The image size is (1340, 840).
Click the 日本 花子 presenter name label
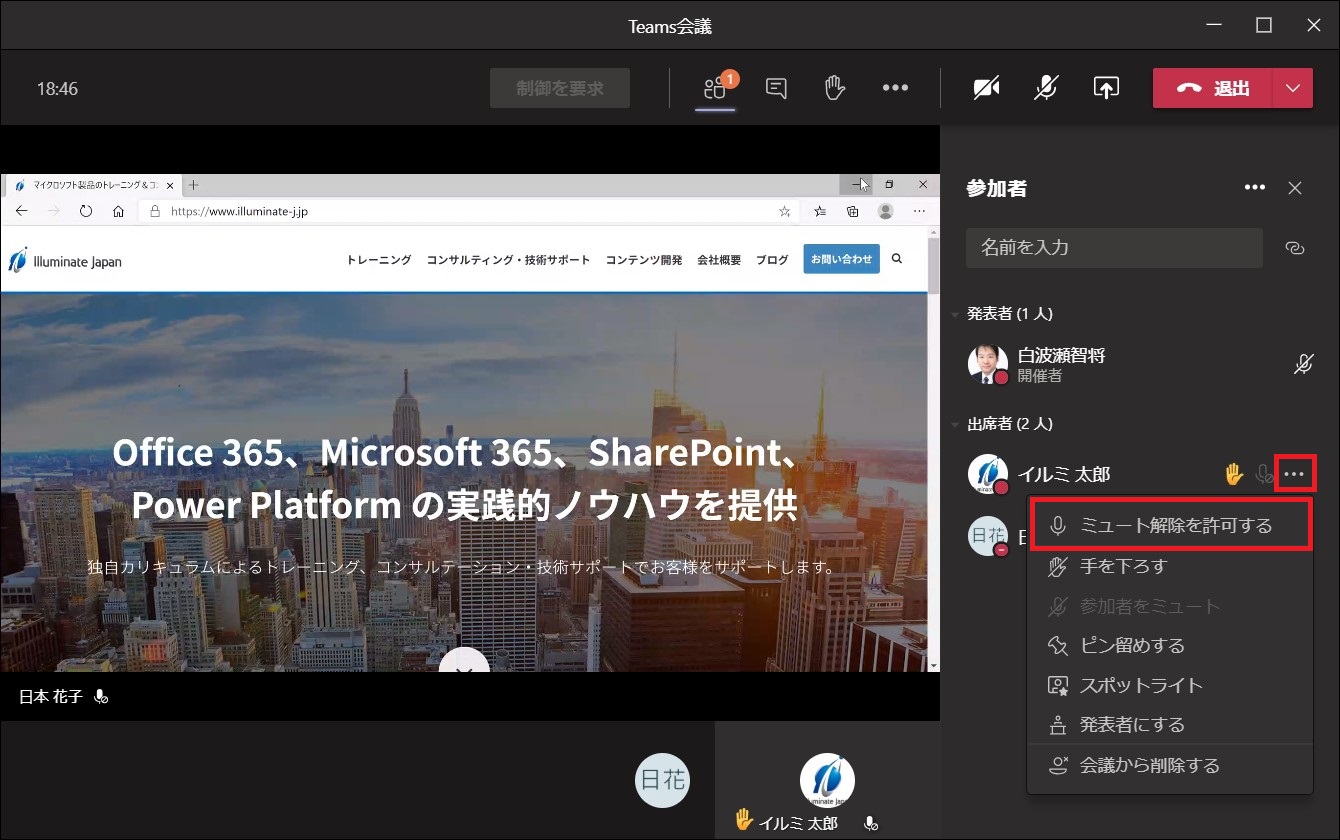51,696
